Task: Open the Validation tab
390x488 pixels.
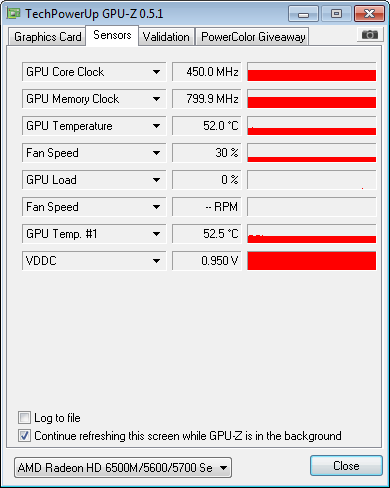Action: click(x=166, y=37)
